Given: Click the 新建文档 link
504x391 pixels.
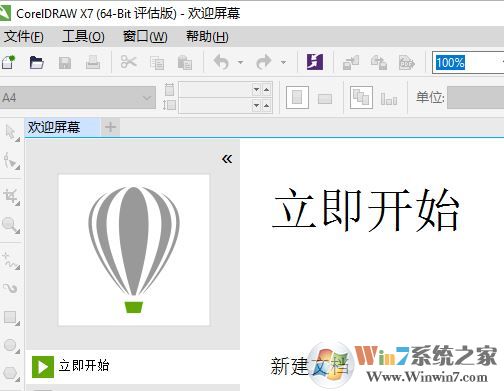Looking at the screenshot, I should [309, 366].
